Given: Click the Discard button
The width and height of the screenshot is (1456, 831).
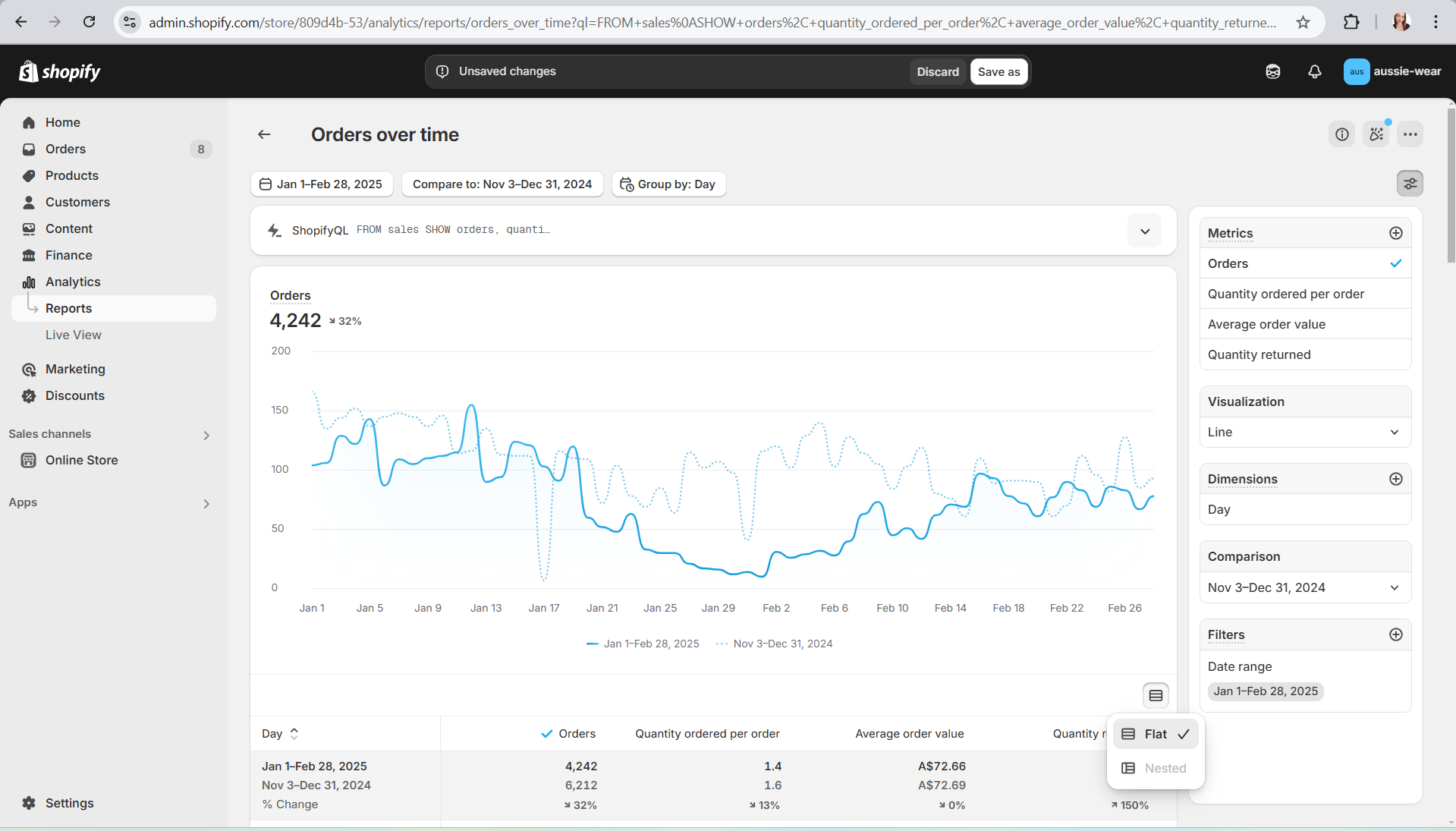Looking at the screenshot, I should [x=937, y=71].
